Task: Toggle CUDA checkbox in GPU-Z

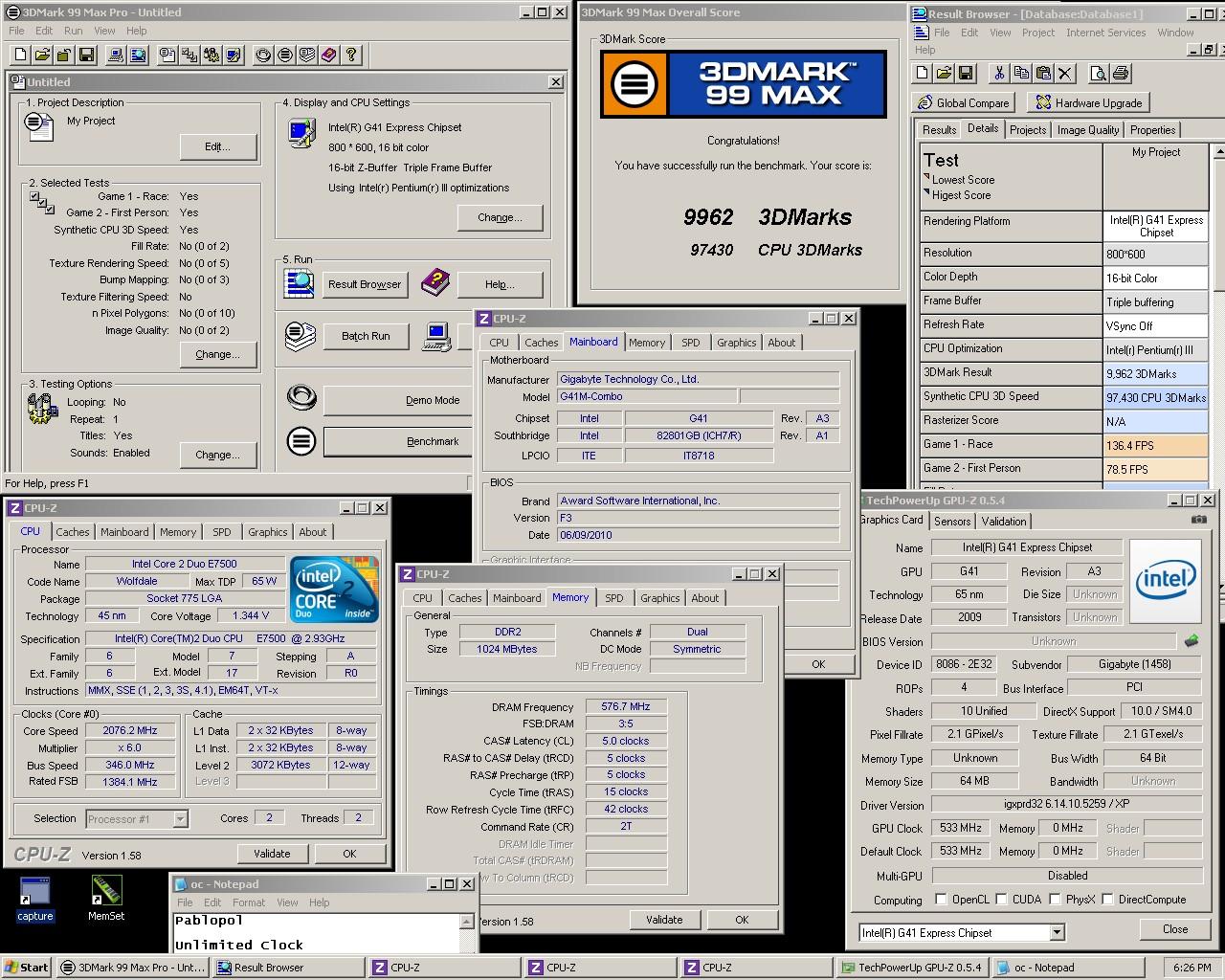Action: (x=1001, y=900)
